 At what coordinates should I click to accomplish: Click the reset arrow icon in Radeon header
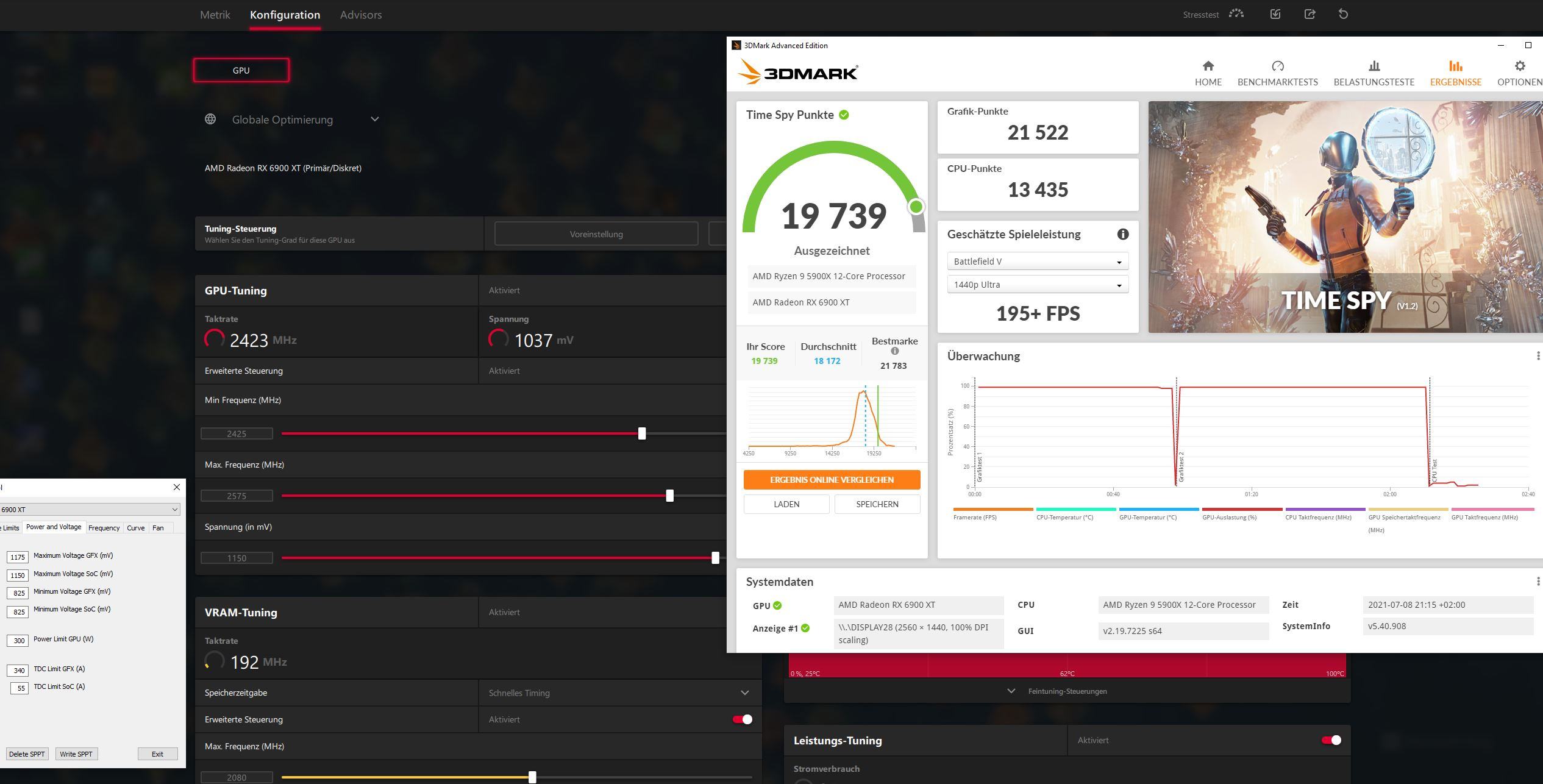coord(1343,14)
